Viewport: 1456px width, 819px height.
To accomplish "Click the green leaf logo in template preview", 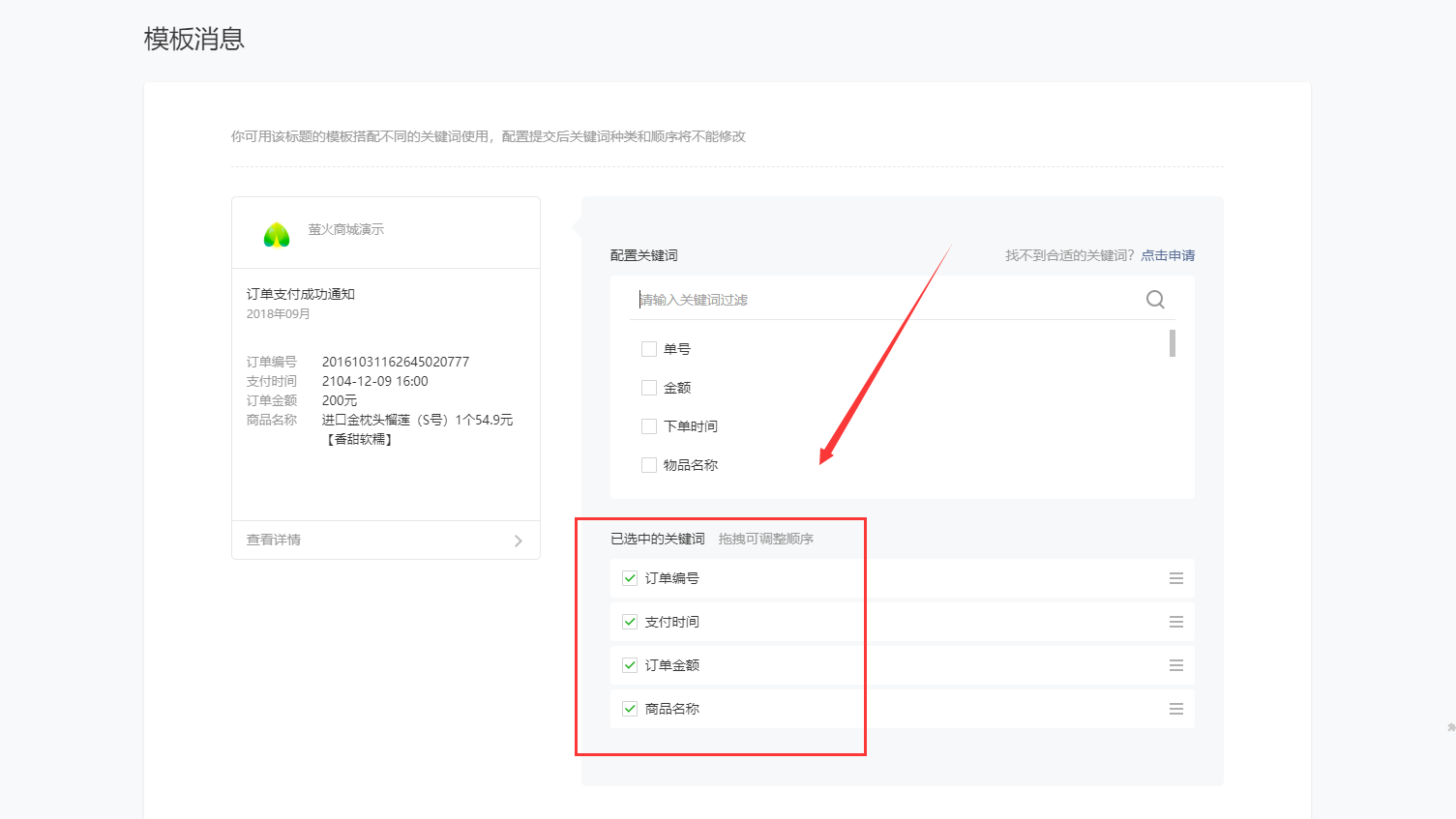I will point(277,234).
